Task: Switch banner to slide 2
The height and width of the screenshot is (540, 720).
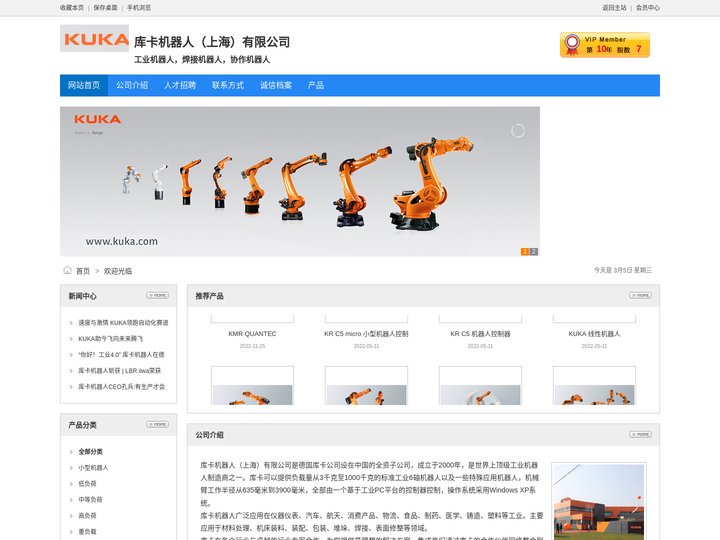Action: 534,252
